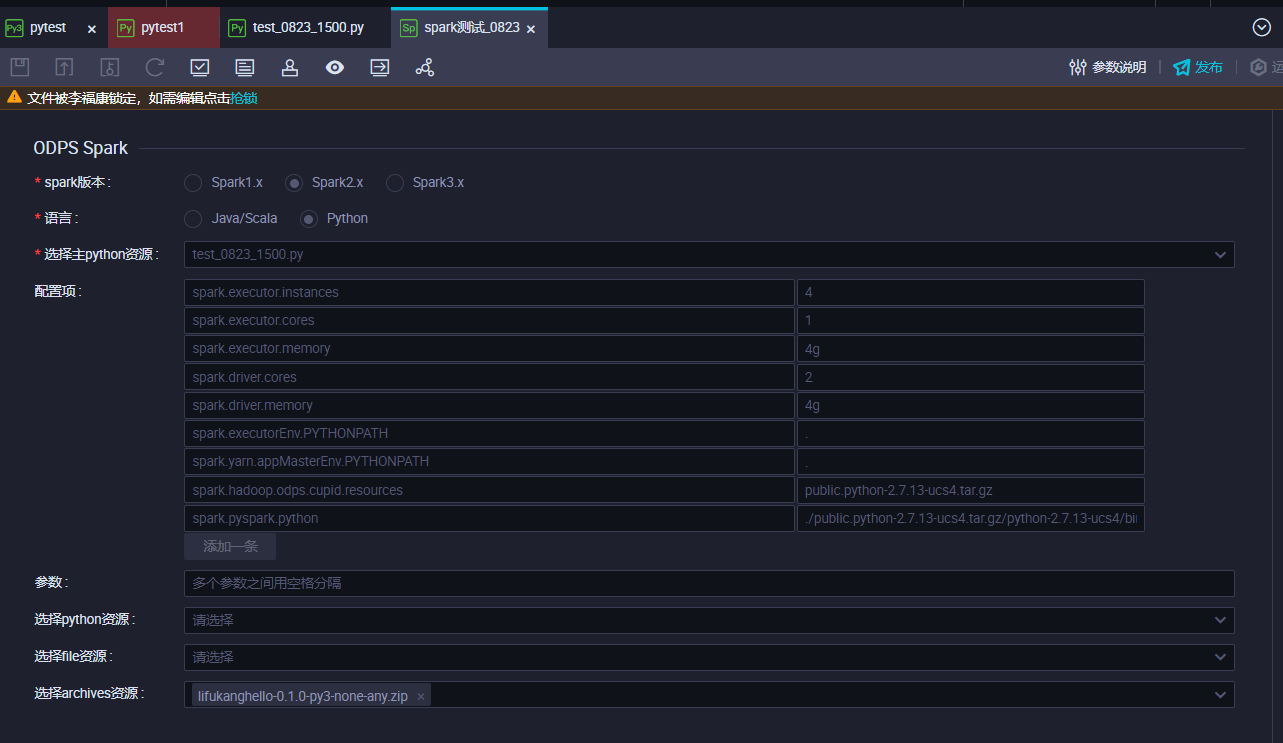This screenshot has height=743, width=1283.
Task: Click the paper-plane publish icon
Action: (1182, 67)
